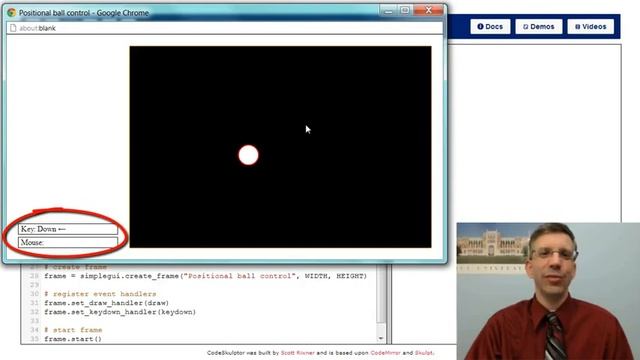Click the about:blank address bar

pos(224,28)
